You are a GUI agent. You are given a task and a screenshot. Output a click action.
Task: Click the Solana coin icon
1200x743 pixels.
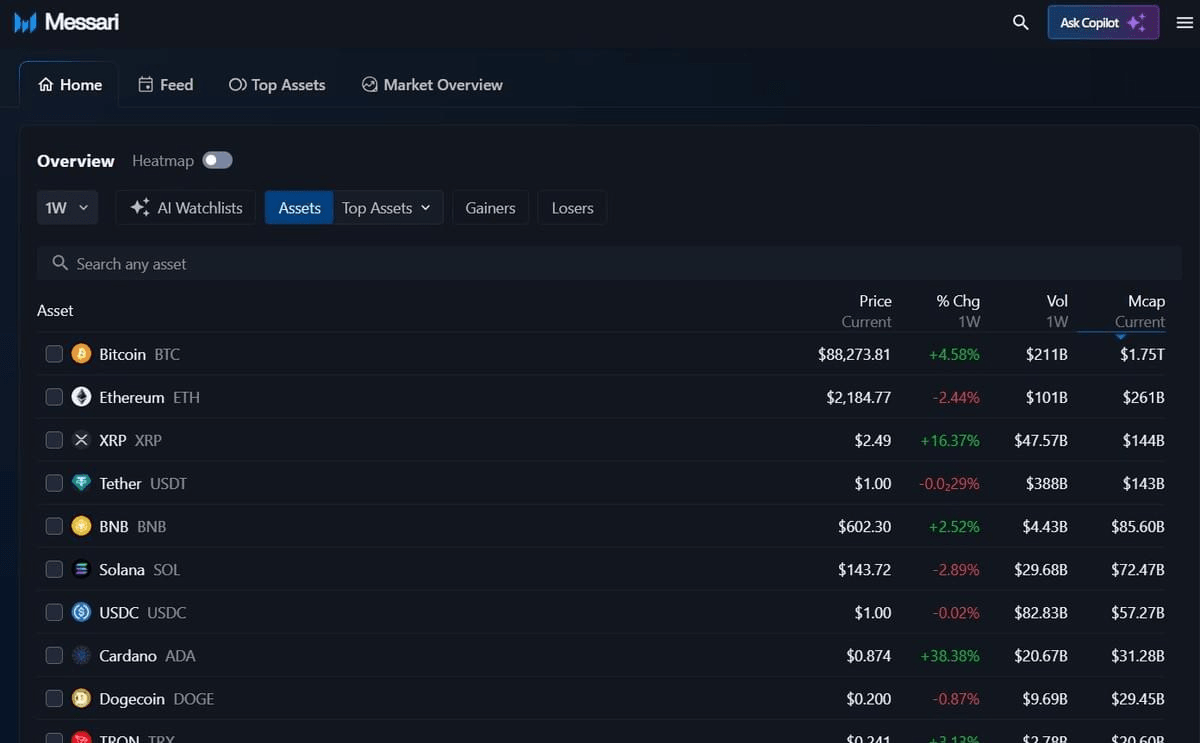[81, 569]
